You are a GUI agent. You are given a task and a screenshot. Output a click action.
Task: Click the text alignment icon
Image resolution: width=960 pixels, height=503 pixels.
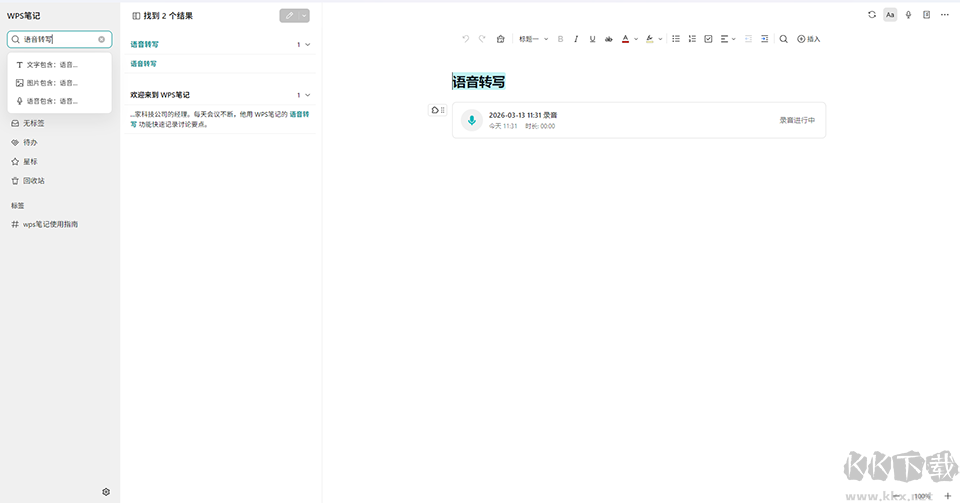tap(724, 39)
